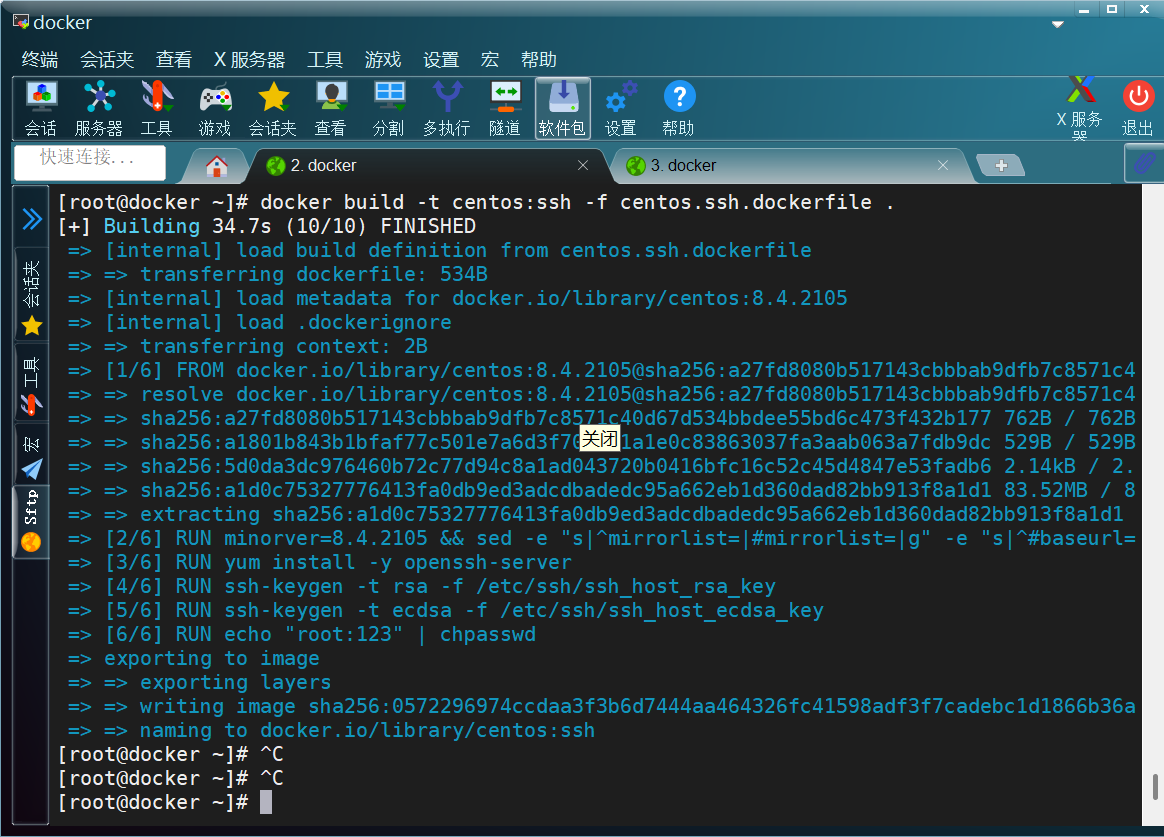The height and width of the screenshot is (837, 1164).
Task: Open the 工具 menu in menu bar
Action: click(324, 59)
